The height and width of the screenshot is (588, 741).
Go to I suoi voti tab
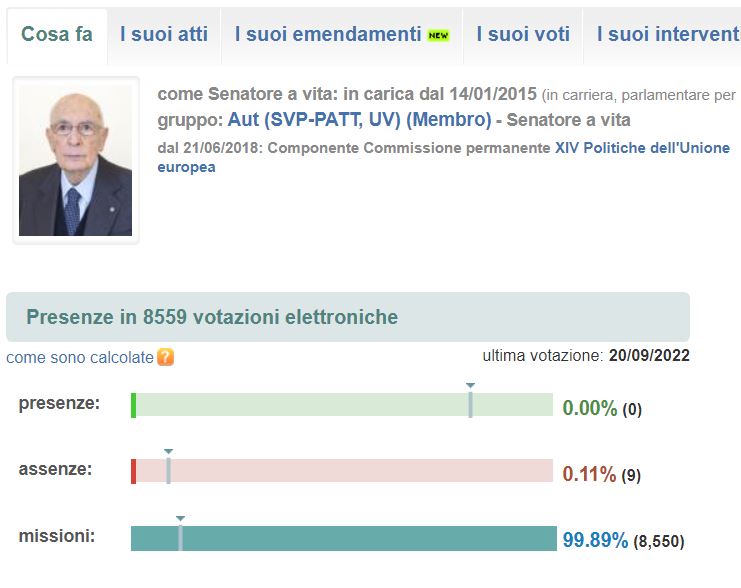[523, 34]
